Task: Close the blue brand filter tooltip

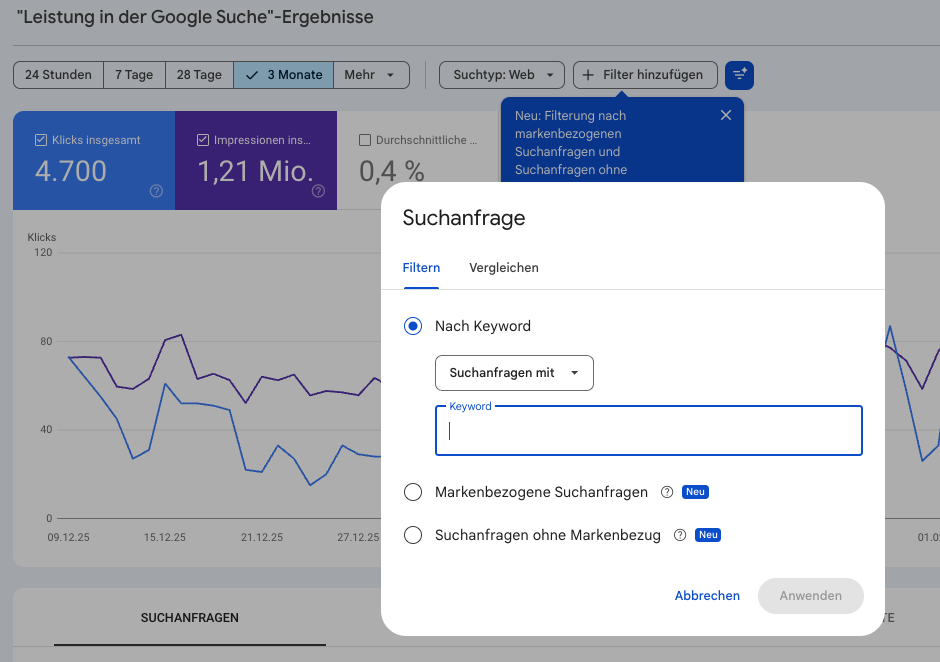Action: pos(726,115)
